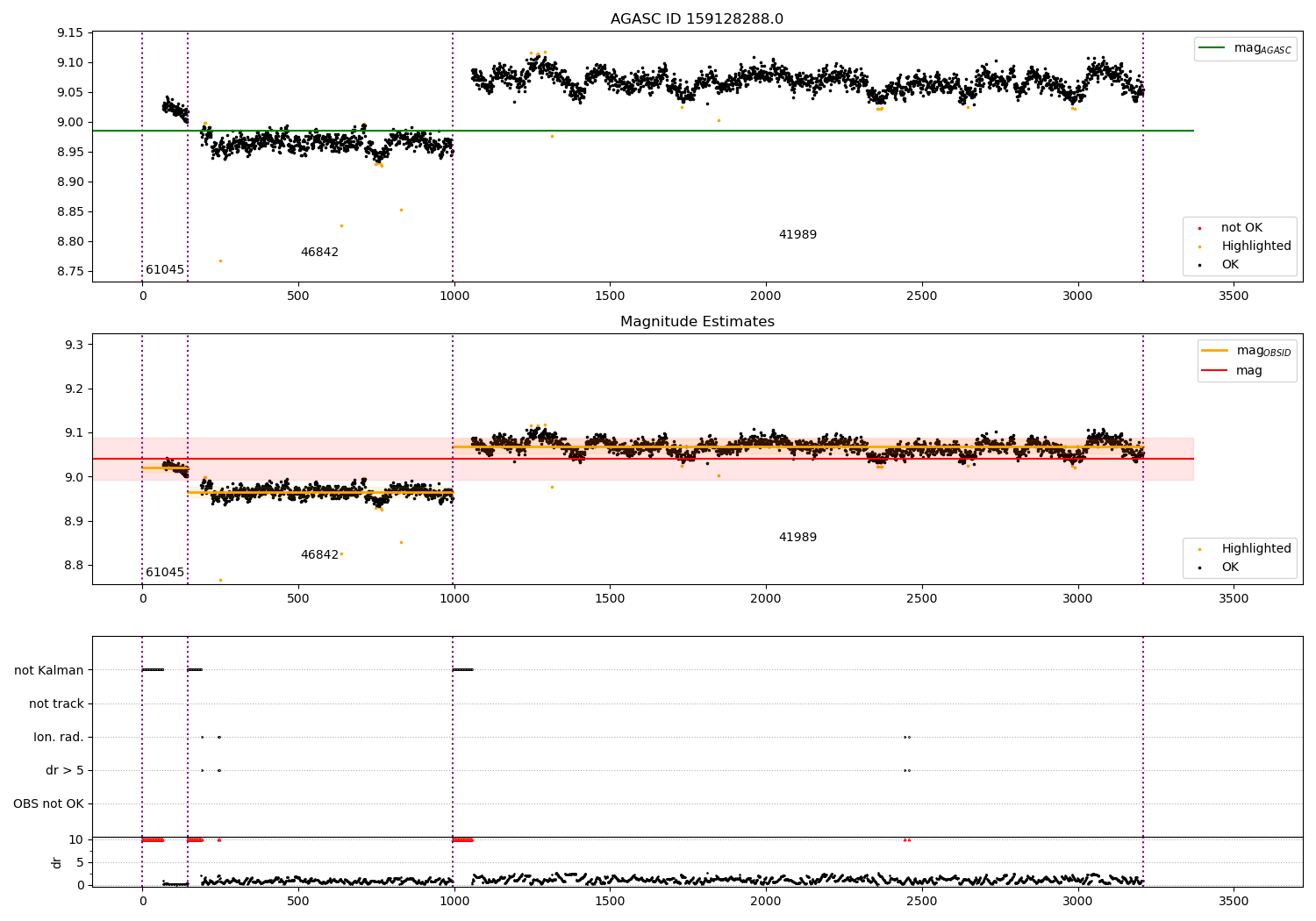Click the "10" tick on the dr axis

(76, 840)
